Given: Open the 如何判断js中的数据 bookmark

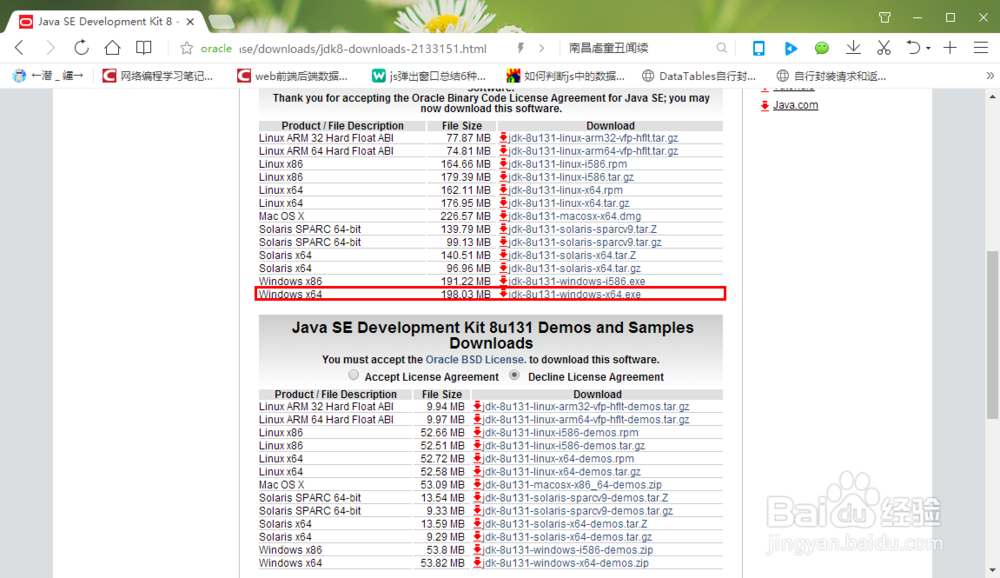Looking at the screenshot, I should click(x=565, y=76).
